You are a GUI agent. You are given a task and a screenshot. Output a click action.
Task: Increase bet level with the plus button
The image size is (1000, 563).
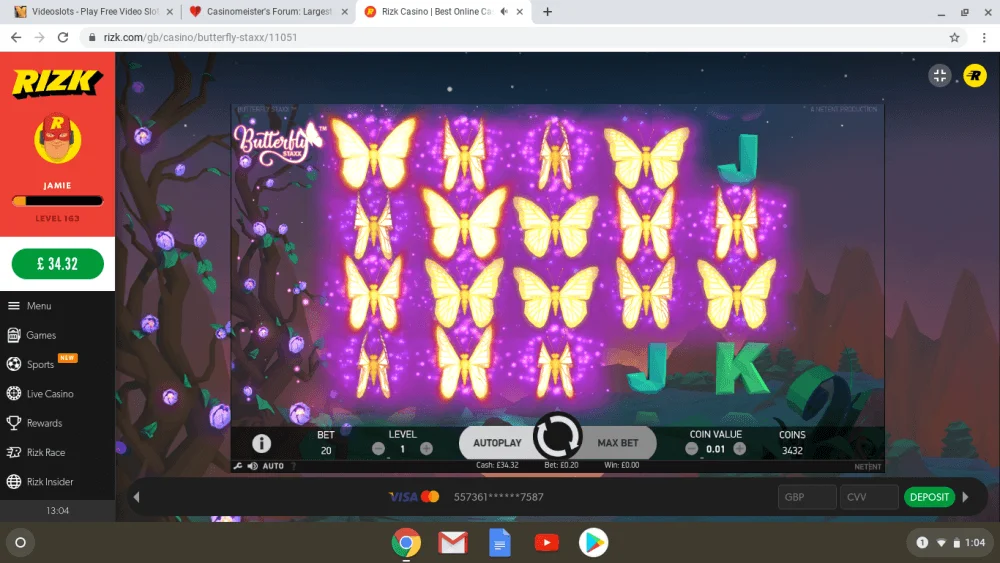427,449
